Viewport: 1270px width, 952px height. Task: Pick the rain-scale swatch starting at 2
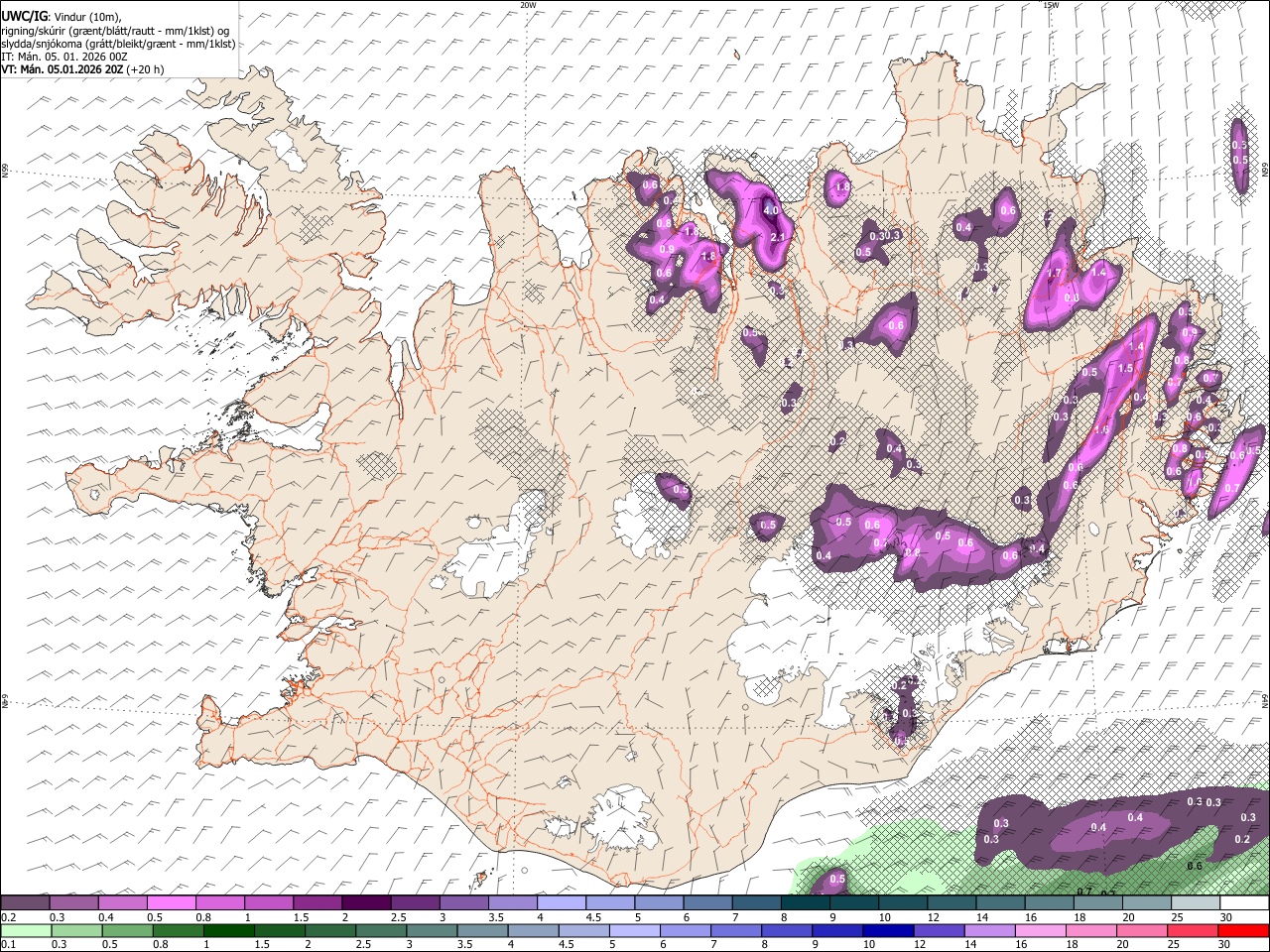[330, 931]
